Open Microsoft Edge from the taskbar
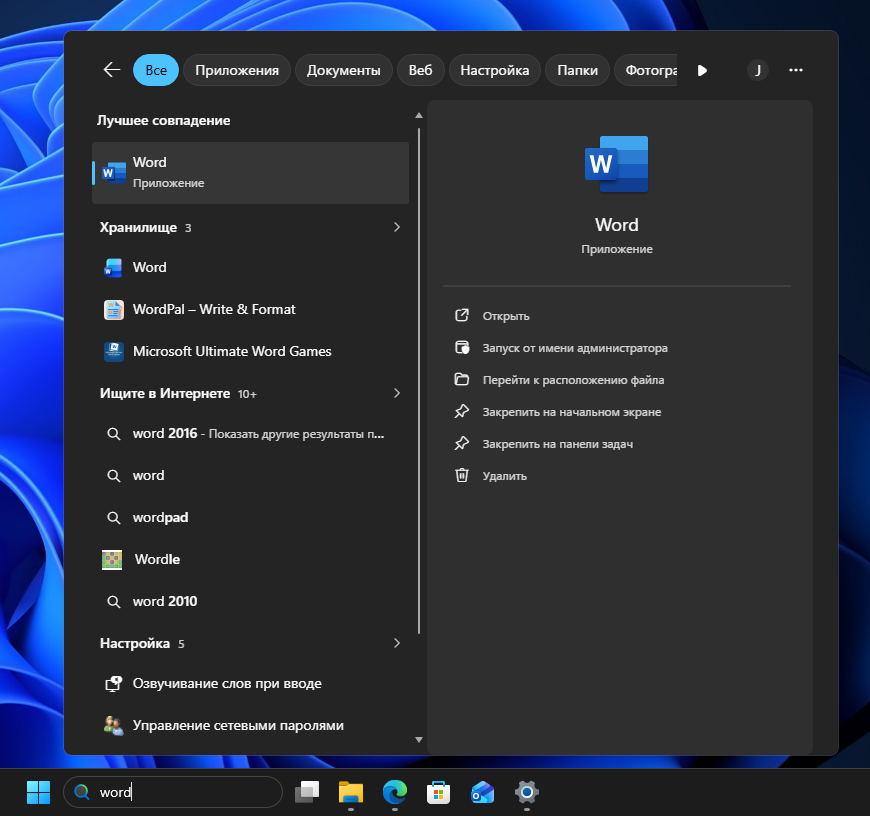 (x=394, y=792)
